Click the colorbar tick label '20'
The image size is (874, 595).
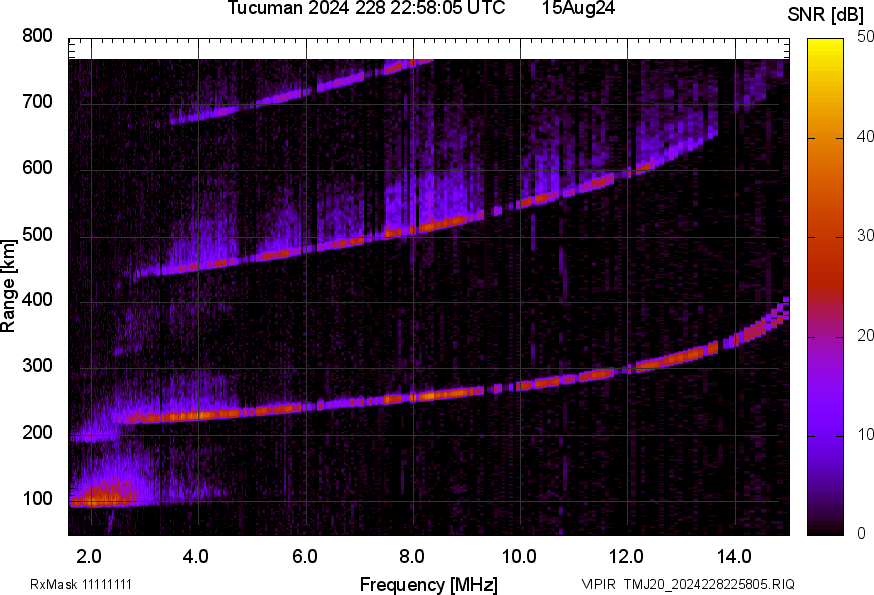(865, 335)
